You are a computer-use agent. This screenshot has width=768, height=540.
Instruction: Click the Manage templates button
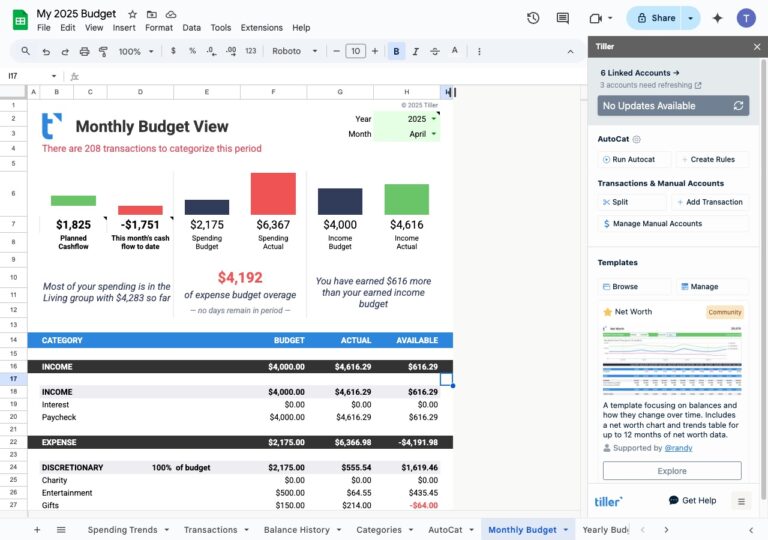pos(712,287)
